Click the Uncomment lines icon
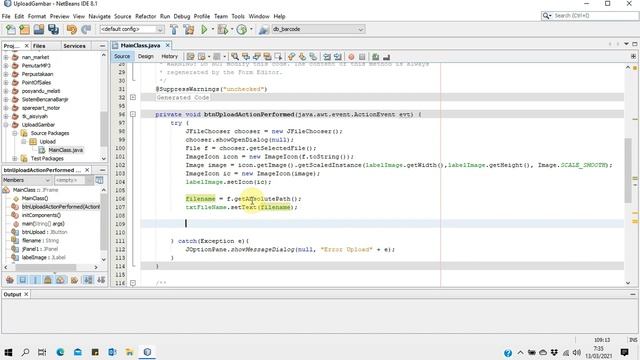This screenshot has width=640, height=360. (386, 57)
